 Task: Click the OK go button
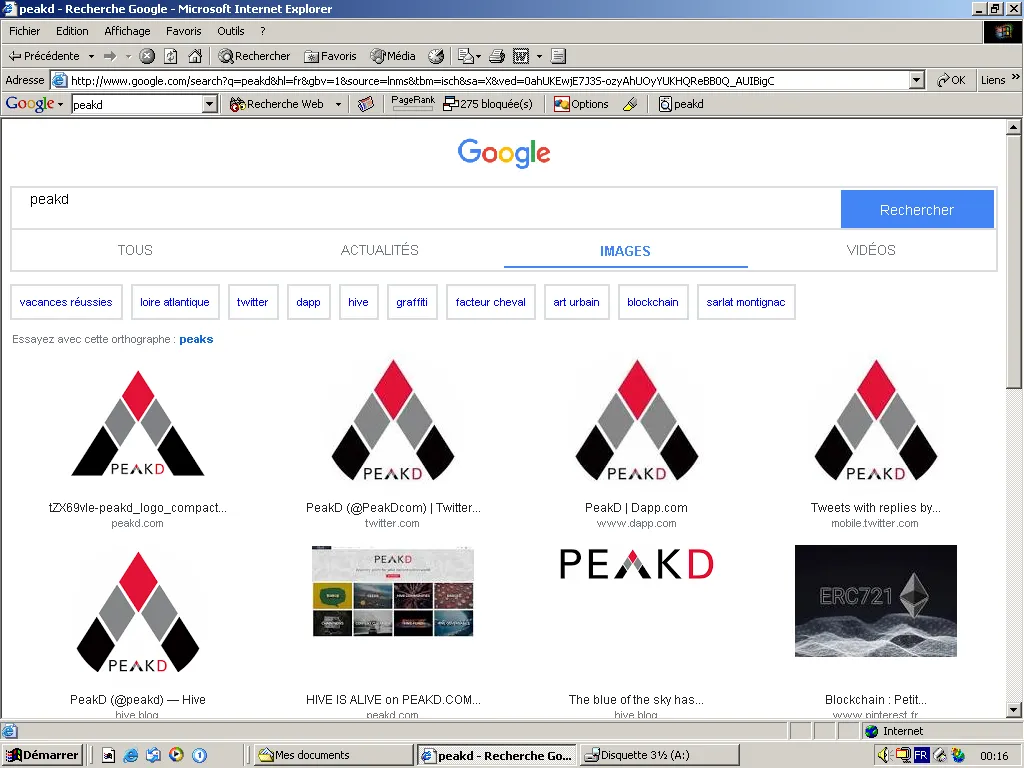click(952, 80)
